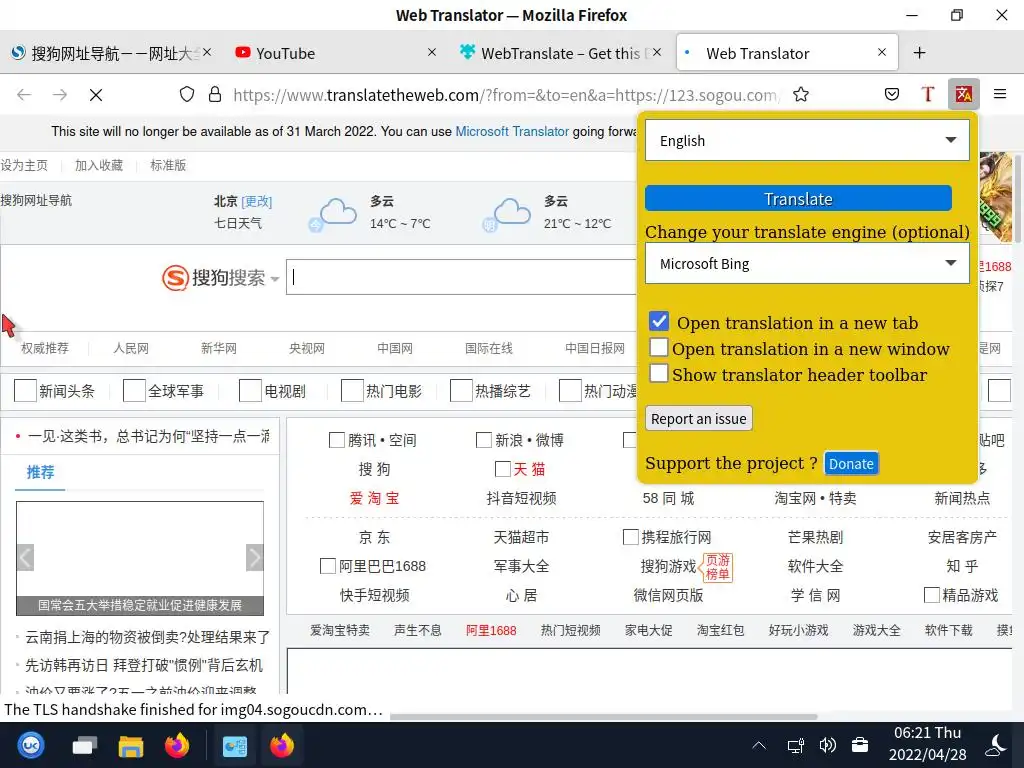
Task: Click the briefcase tray icon
Action: click(860, 745)
